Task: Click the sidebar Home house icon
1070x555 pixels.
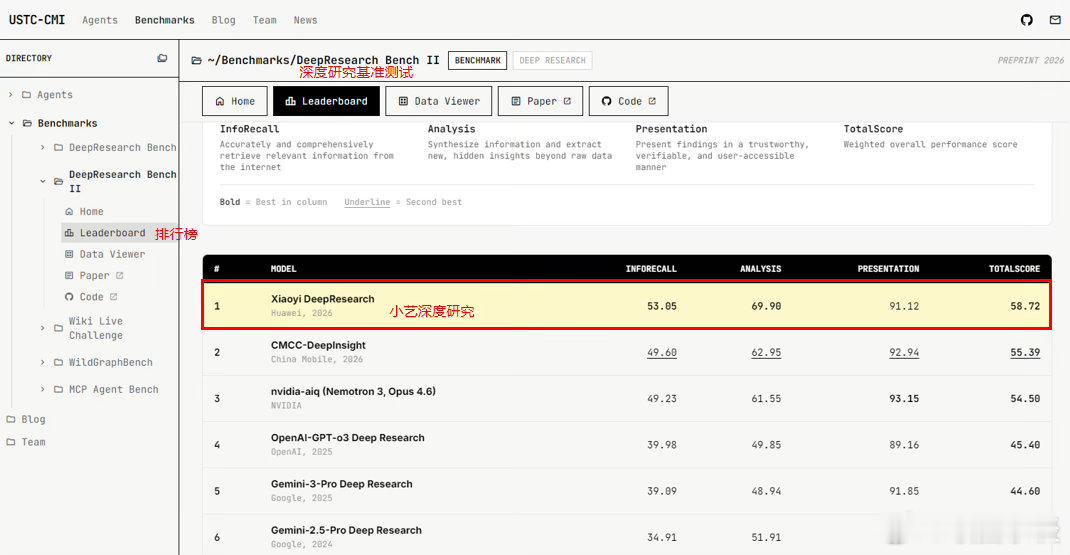Action: pos(69,212)
